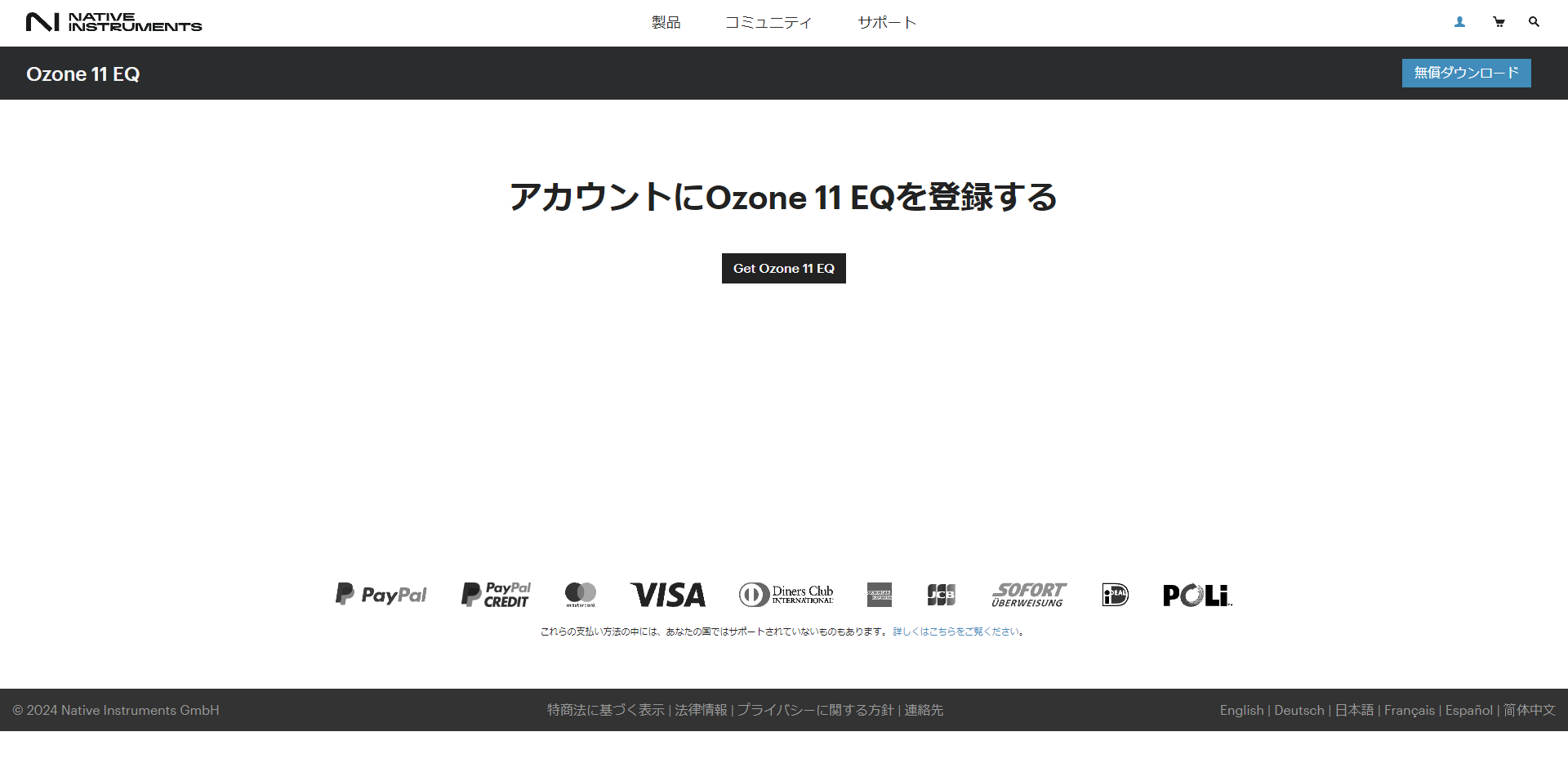Click the SOFORT Überweisung logo

pyautogui.click(x=1028, y=595)
